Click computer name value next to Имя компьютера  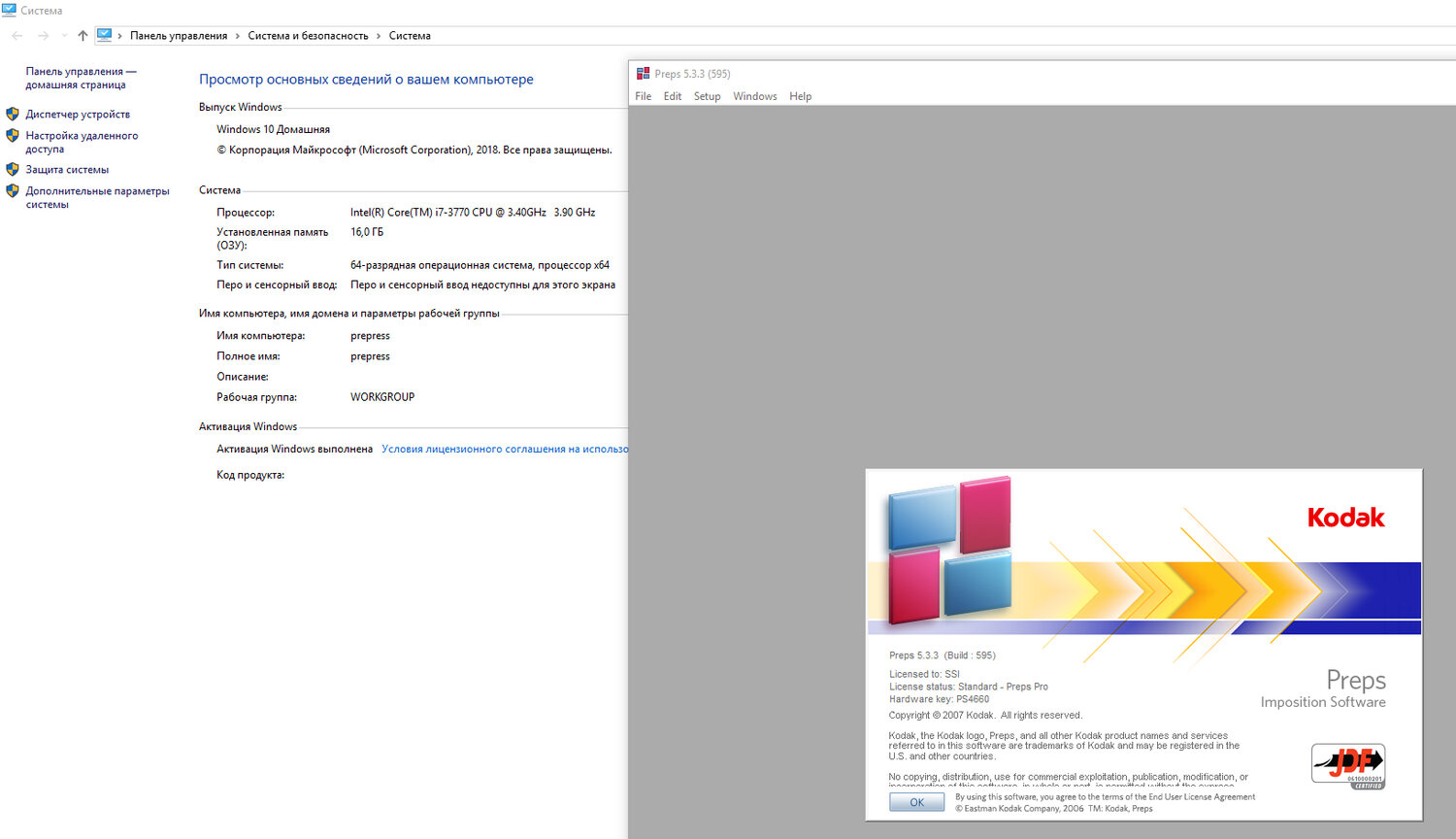pyautogui.click(x=370, y=336)
